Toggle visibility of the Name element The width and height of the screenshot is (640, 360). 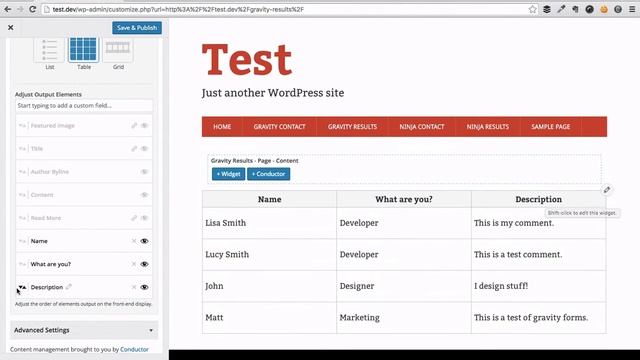pyautogui.click(x=144, y=241)
